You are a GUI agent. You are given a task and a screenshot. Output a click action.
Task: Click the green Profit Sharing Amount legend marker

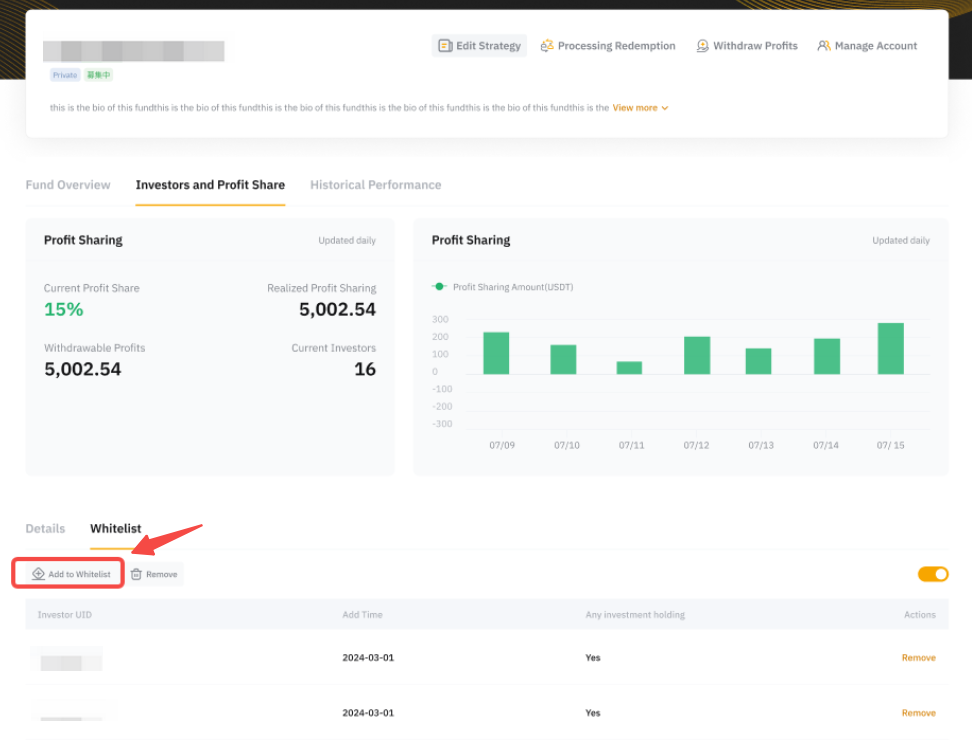[x=438, y=287]
